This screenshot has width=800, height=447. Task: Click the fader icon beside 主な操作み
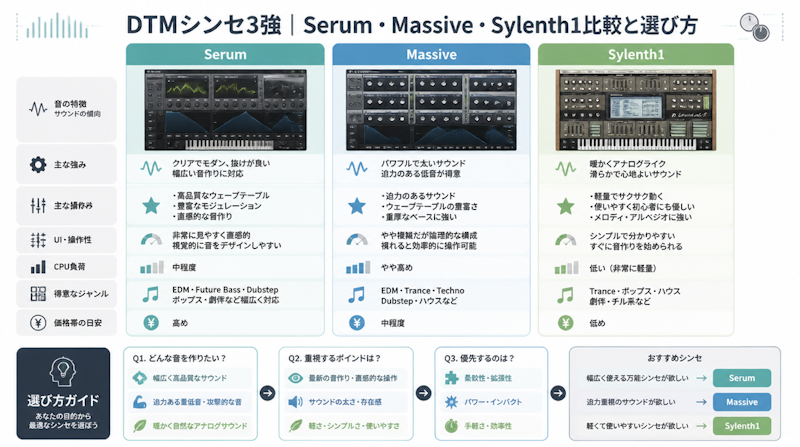(38, 205)
